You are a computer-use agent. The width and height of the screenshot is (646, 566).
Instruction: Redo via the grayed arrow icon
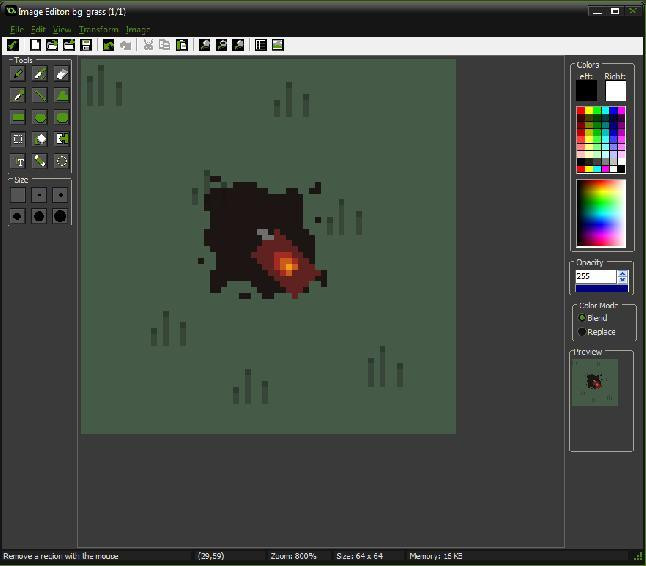[x=125, y=45]
